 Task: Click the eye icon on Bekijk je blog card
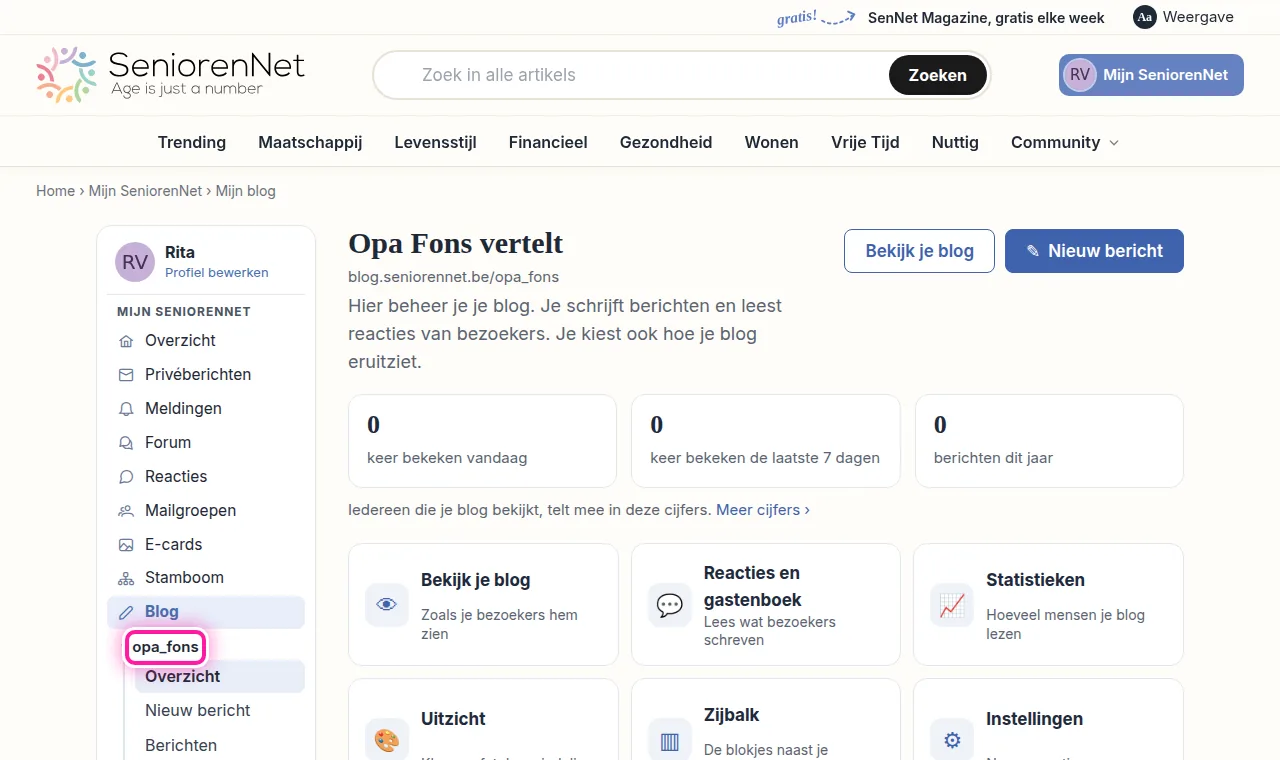[386, 605]
